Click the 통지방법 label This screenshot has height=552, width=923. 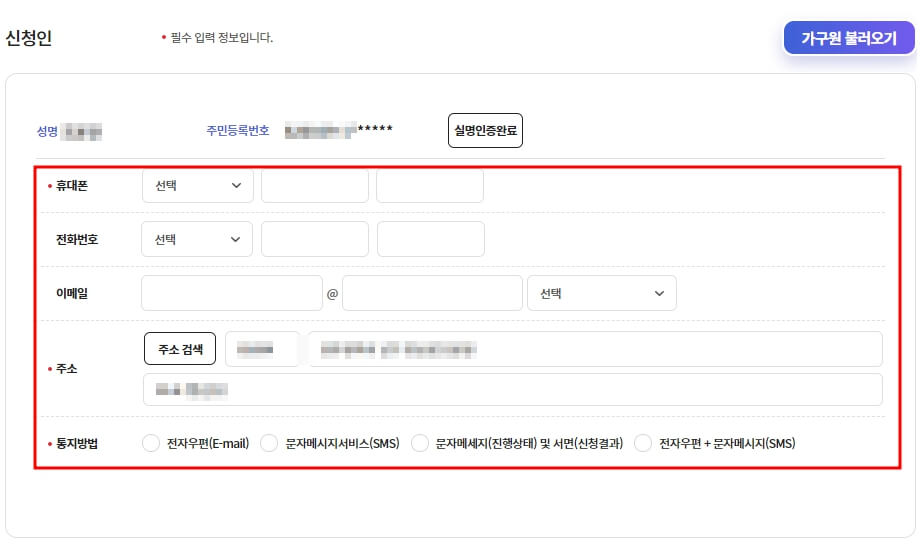(77, 444)
